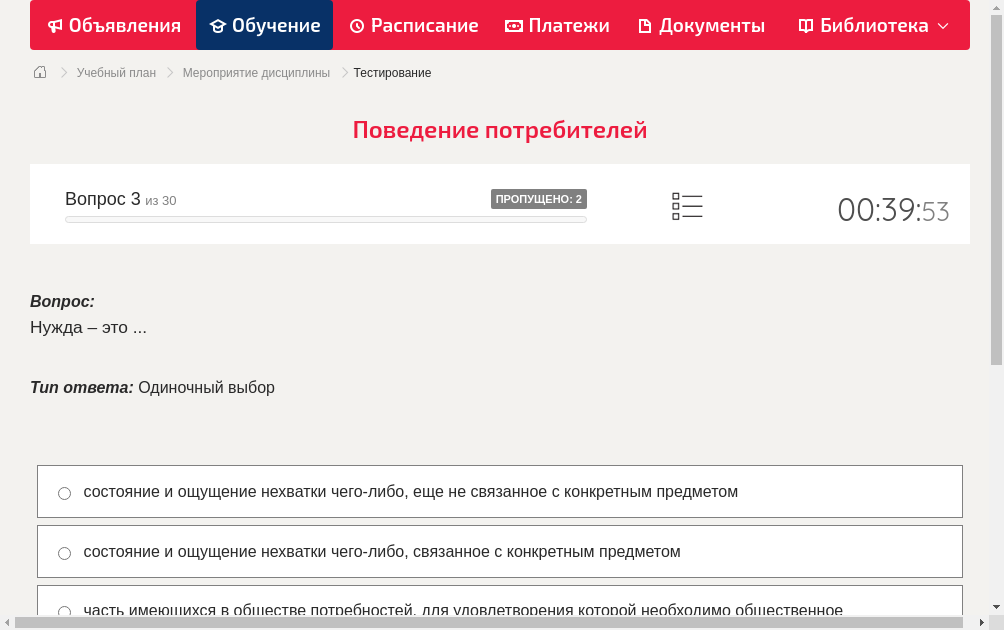Click the banknote icon beside Платежи
The width and height of the screenshot is (1004, 630).
pyautogui.click(x=514, y=26)
